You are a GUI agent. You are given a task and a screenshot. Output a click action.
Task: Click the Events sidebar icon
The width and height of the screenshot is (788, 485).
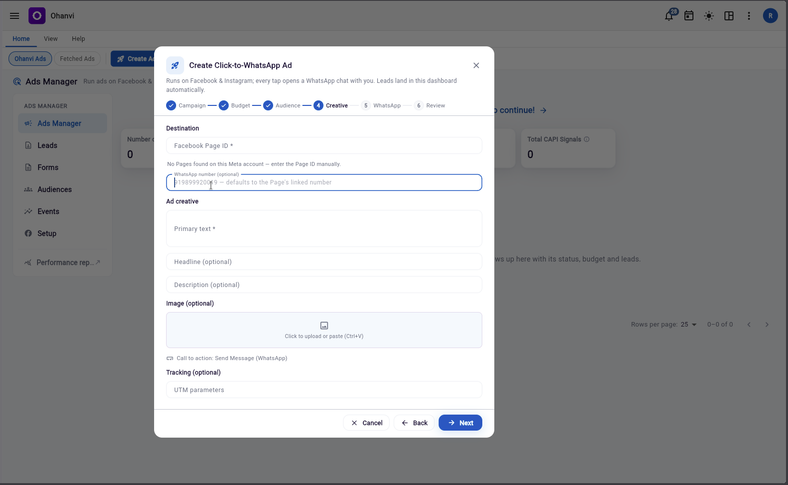[28, 212]
